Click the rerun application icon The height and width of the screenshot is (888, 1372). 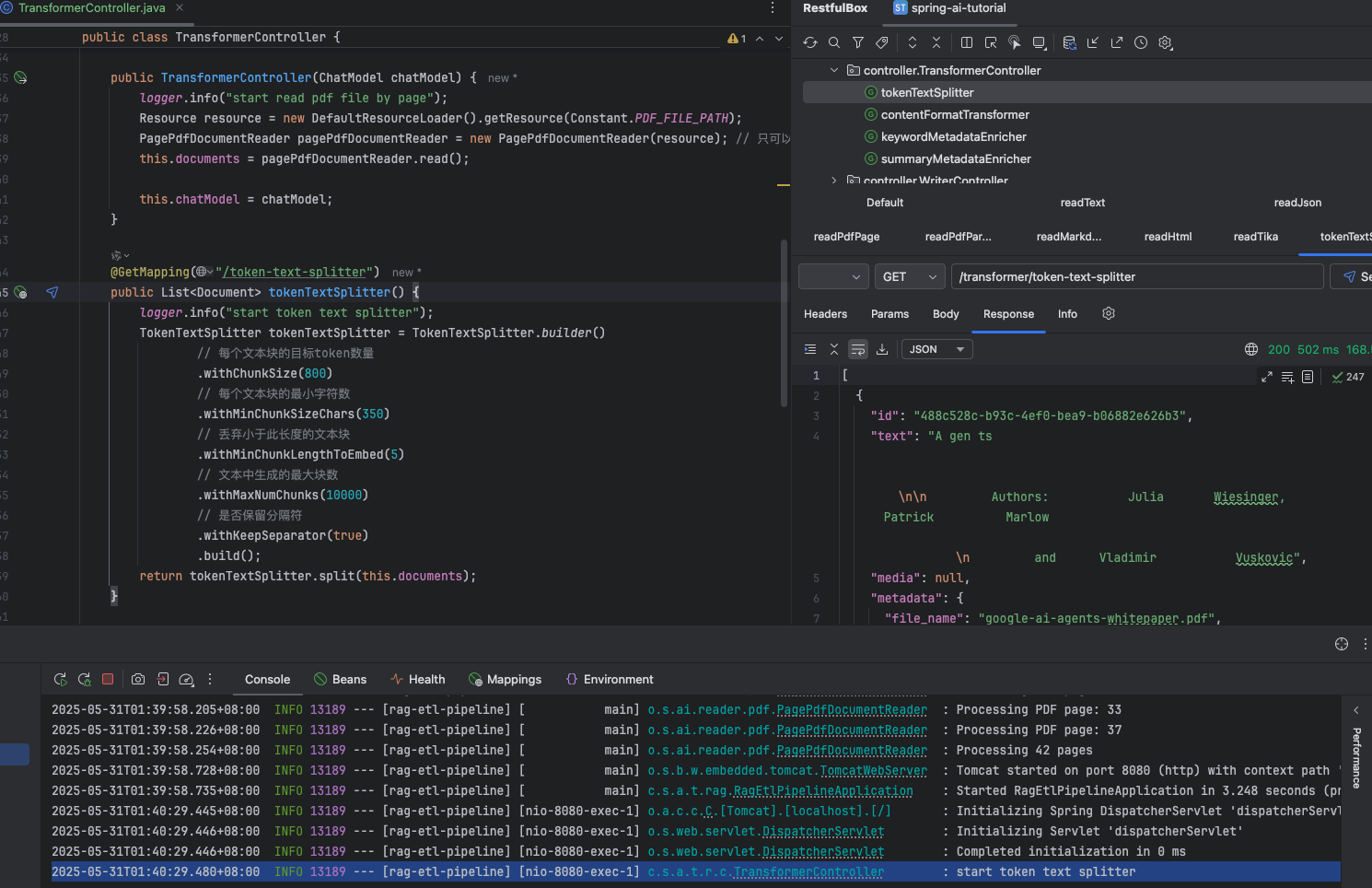tap(61, 679)
